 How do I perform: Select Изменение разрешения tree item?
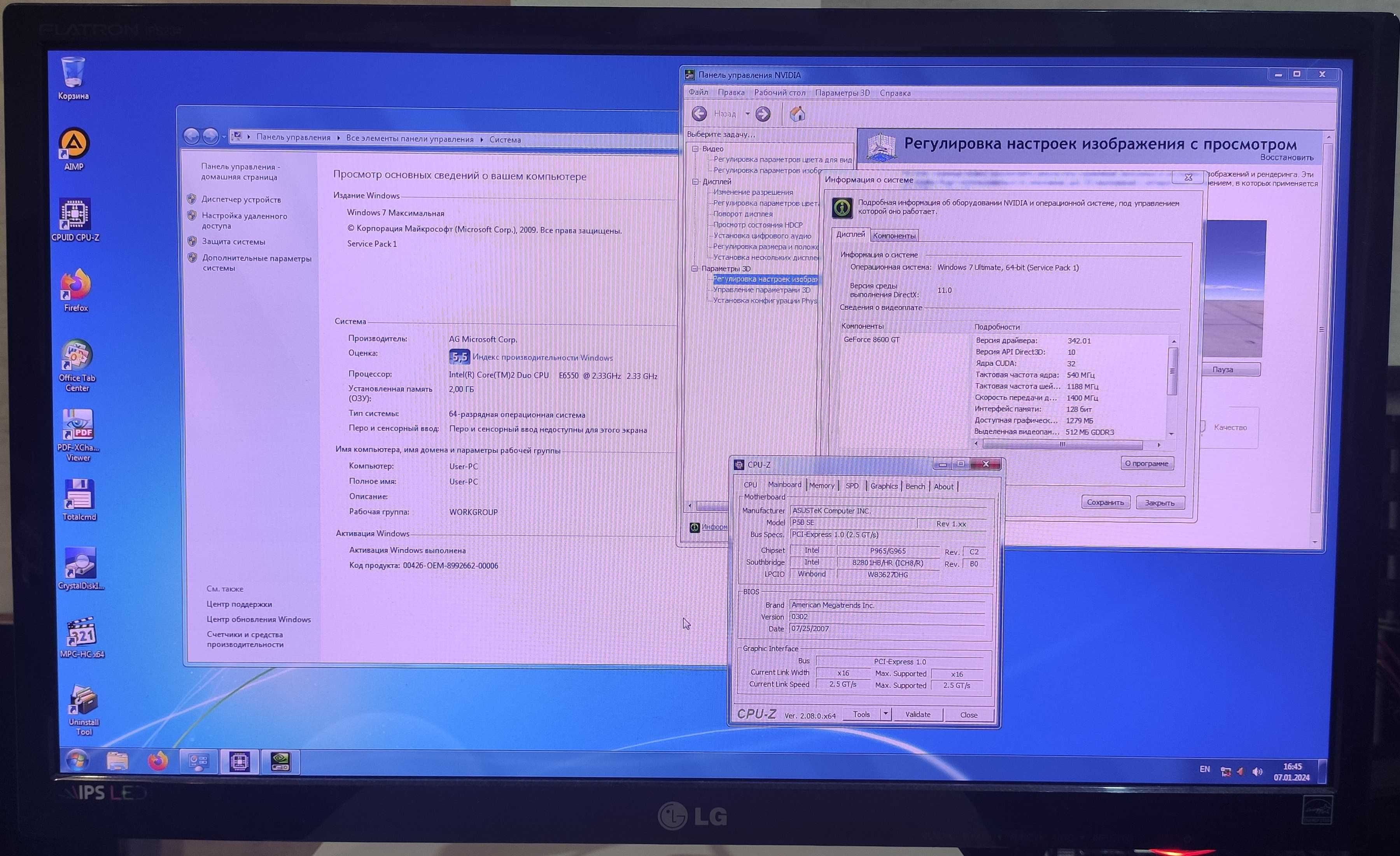coord(753,192)
